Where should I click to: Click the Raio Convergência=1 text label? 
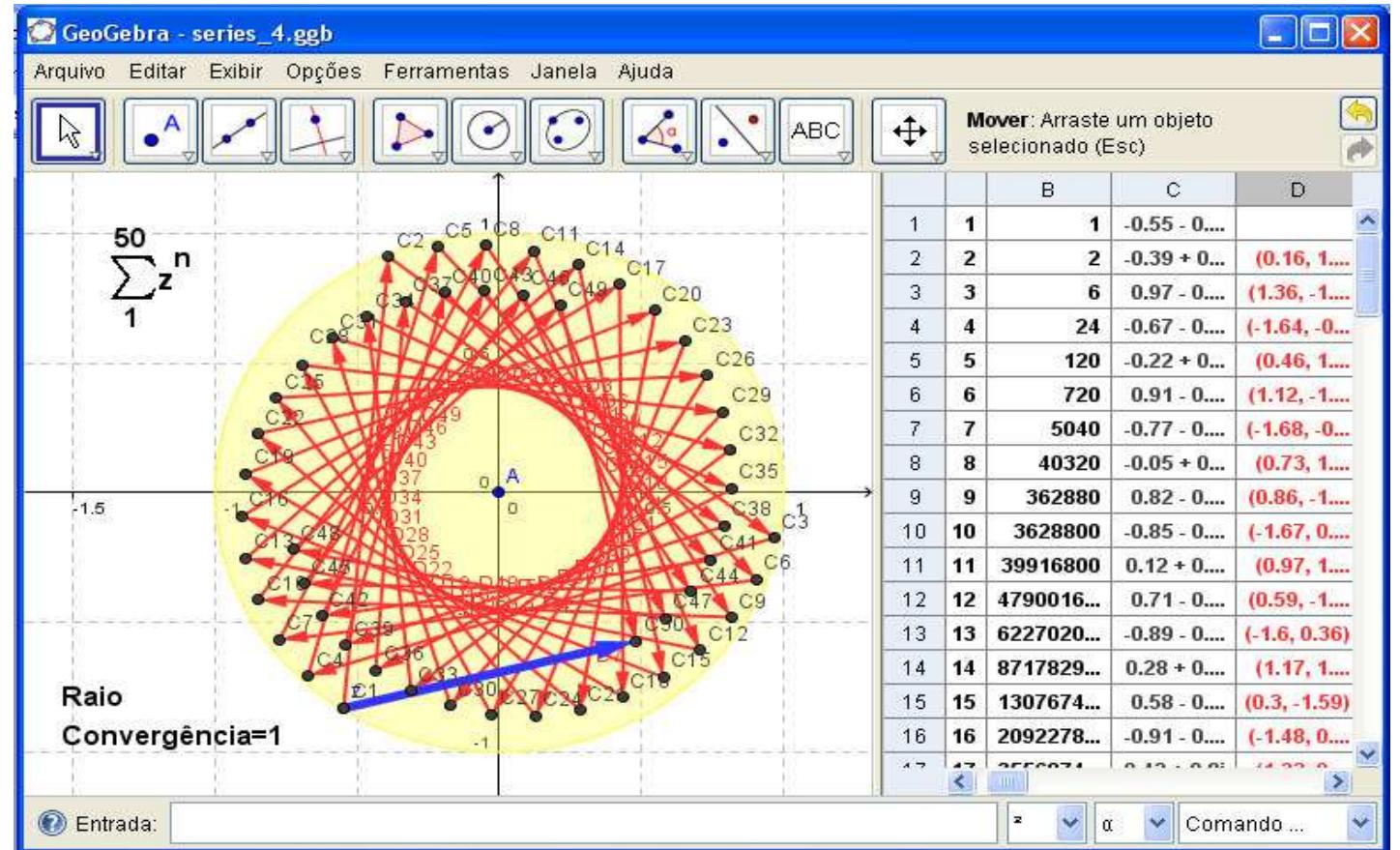click(x=171, y=717)
